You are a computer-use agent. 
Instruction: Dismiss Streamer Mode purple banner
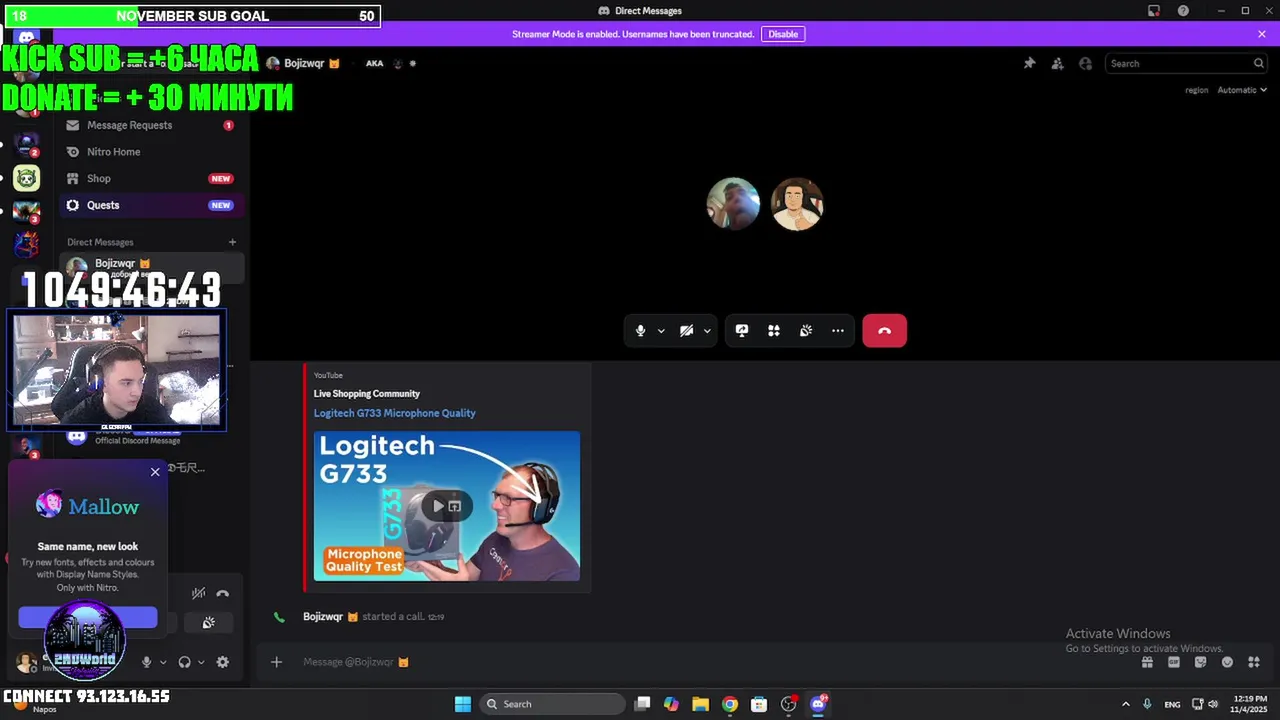tap(1262, 34)
